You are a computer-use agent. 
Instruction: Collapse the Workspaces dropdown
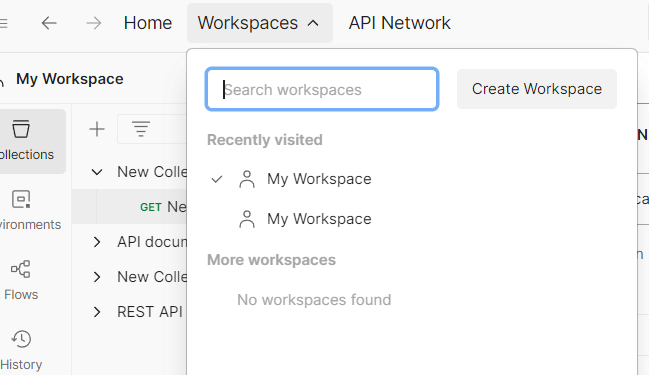pyautogui.click(x=260, y=23)
